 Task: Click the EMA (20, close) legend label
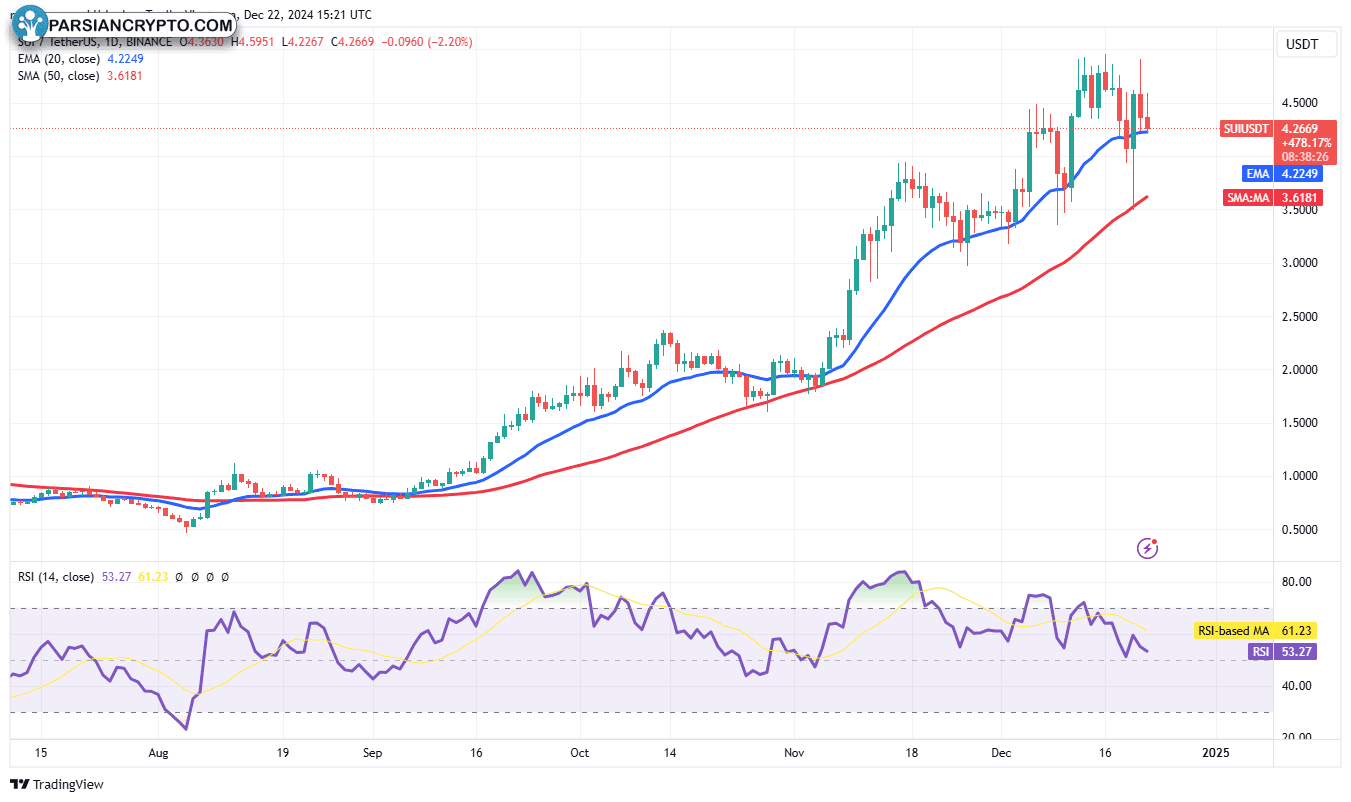click(58, 58)
